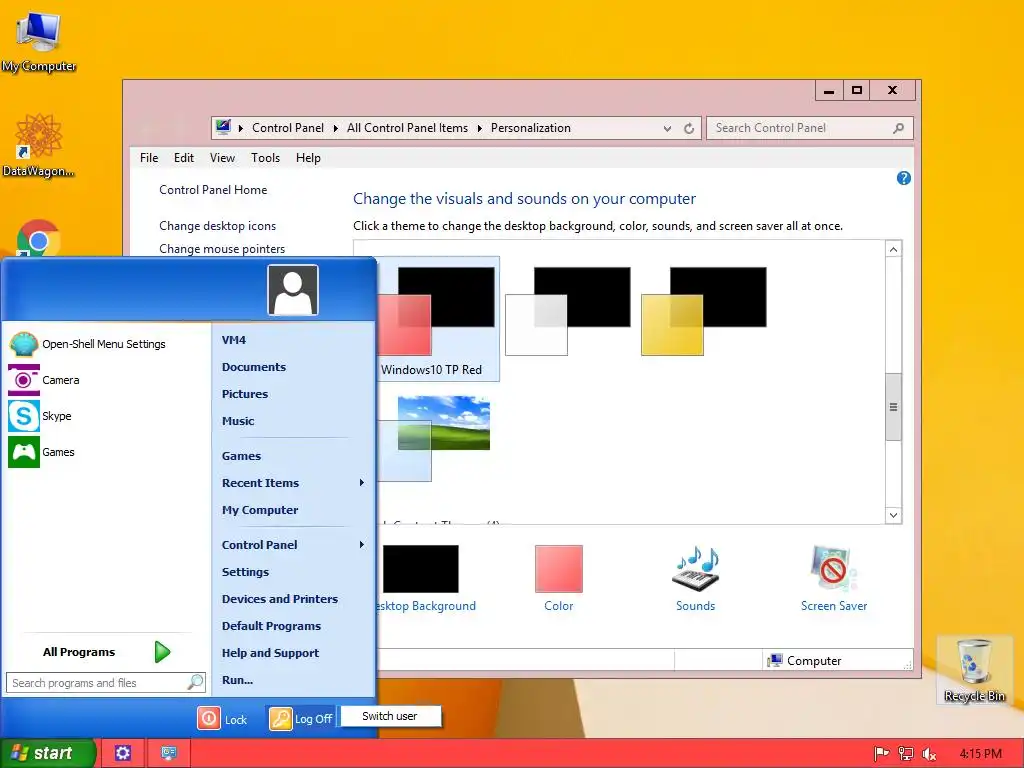Click Change desktop icons link
The height and width of the screenshot is (768, 1024).
[x=217, y=226]
